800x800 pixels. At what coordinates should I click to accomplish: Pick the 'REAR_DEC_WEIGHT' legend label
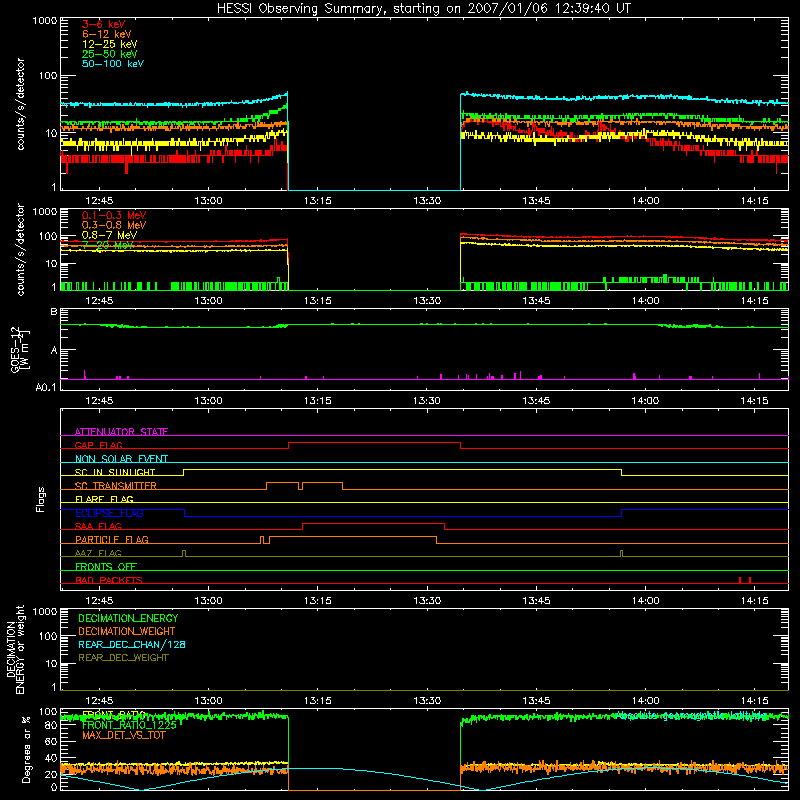coord(123,658)
